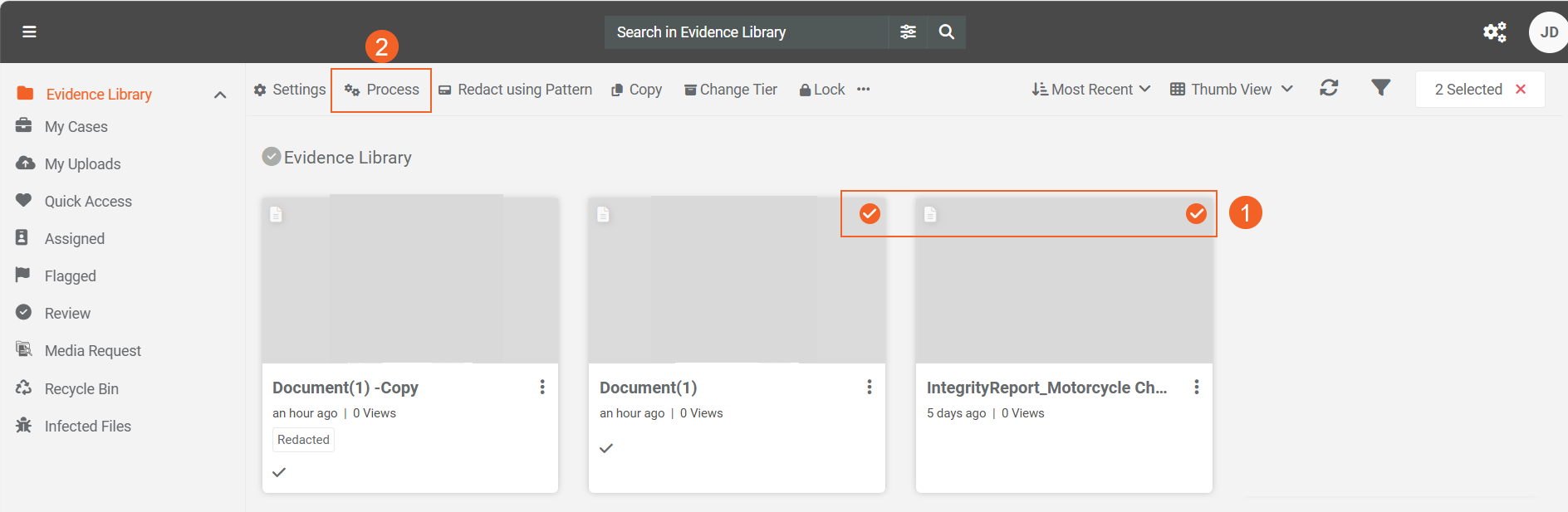Expand the Thumb View layout dropdown
Screen dimensions: 1568x512
click(1231, 90)
